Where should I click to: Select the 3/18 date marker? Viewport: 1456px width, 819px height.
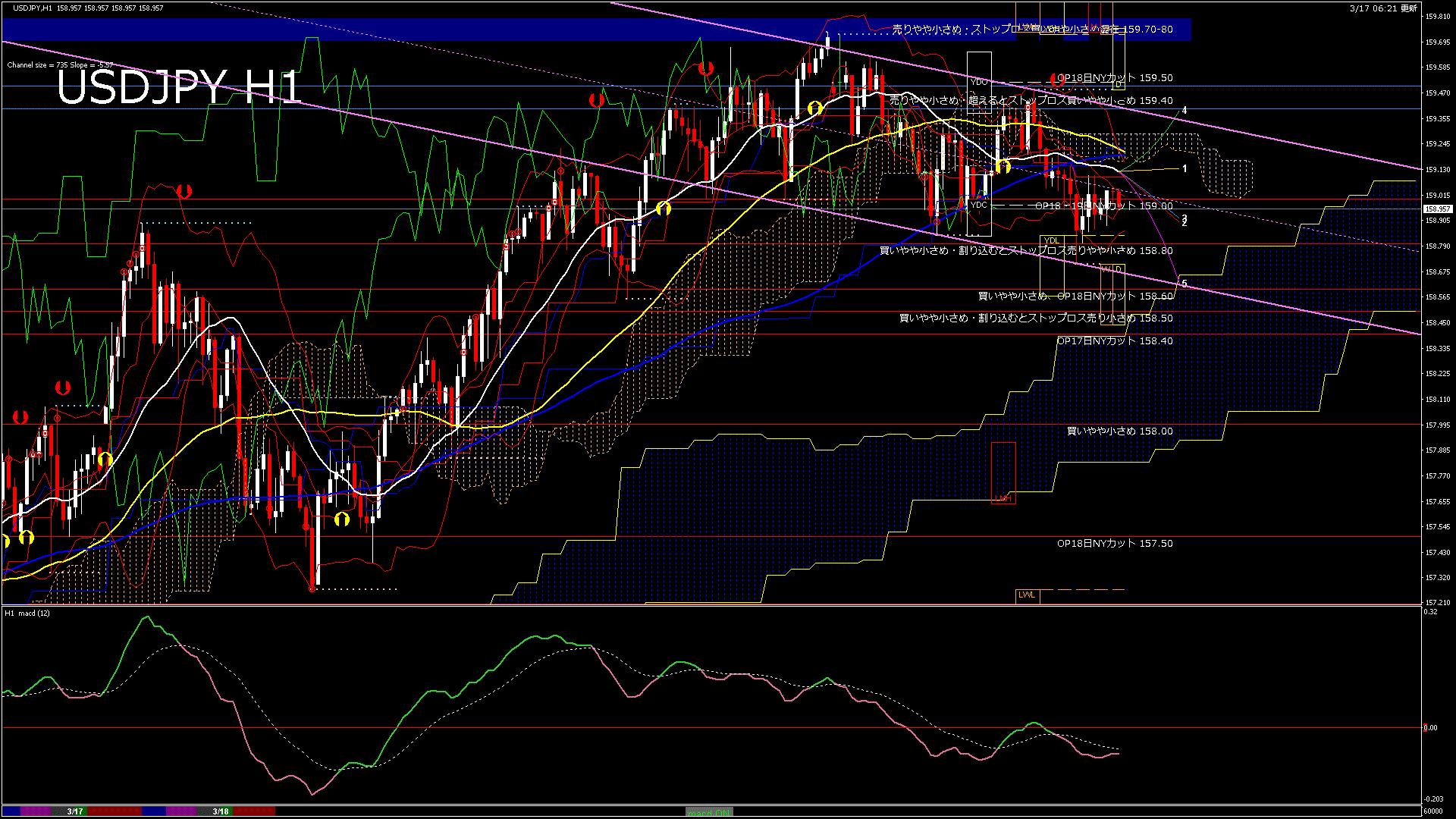221,811
